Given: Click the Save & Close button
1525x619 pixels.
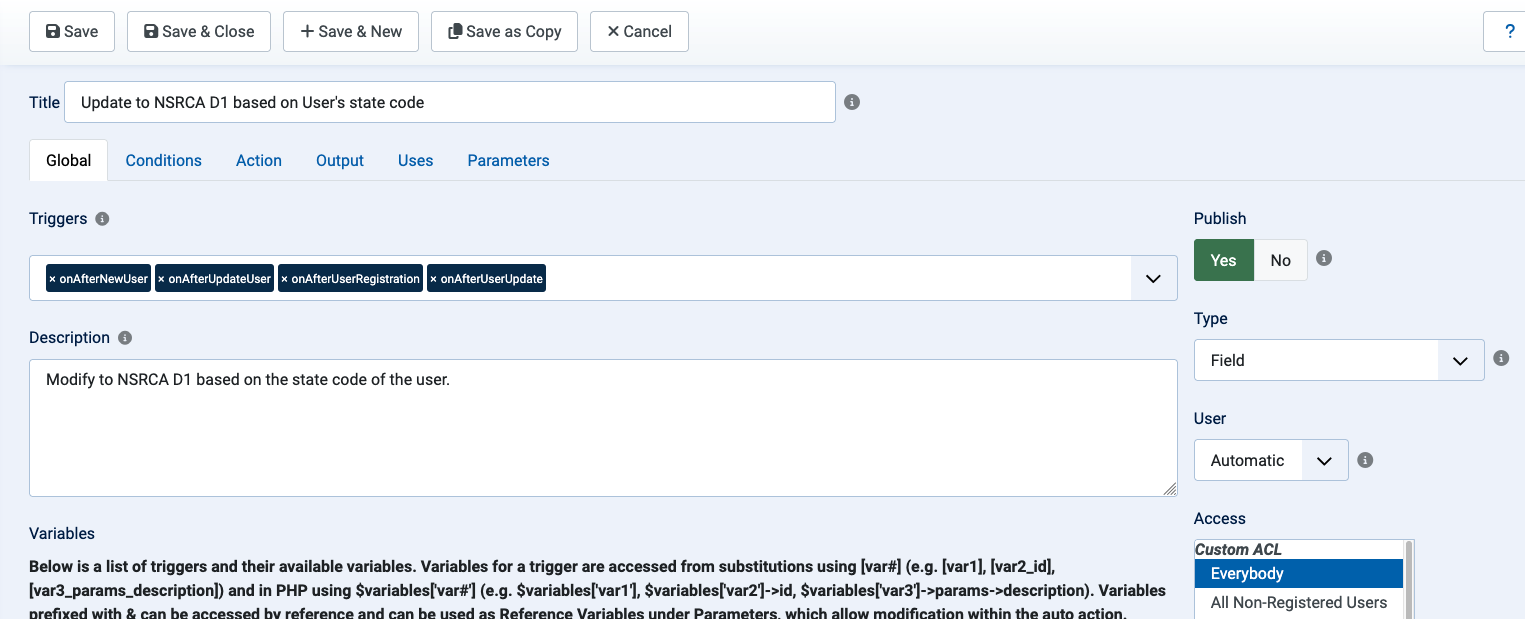Looking at the screenshot, I should coord(199,31).
